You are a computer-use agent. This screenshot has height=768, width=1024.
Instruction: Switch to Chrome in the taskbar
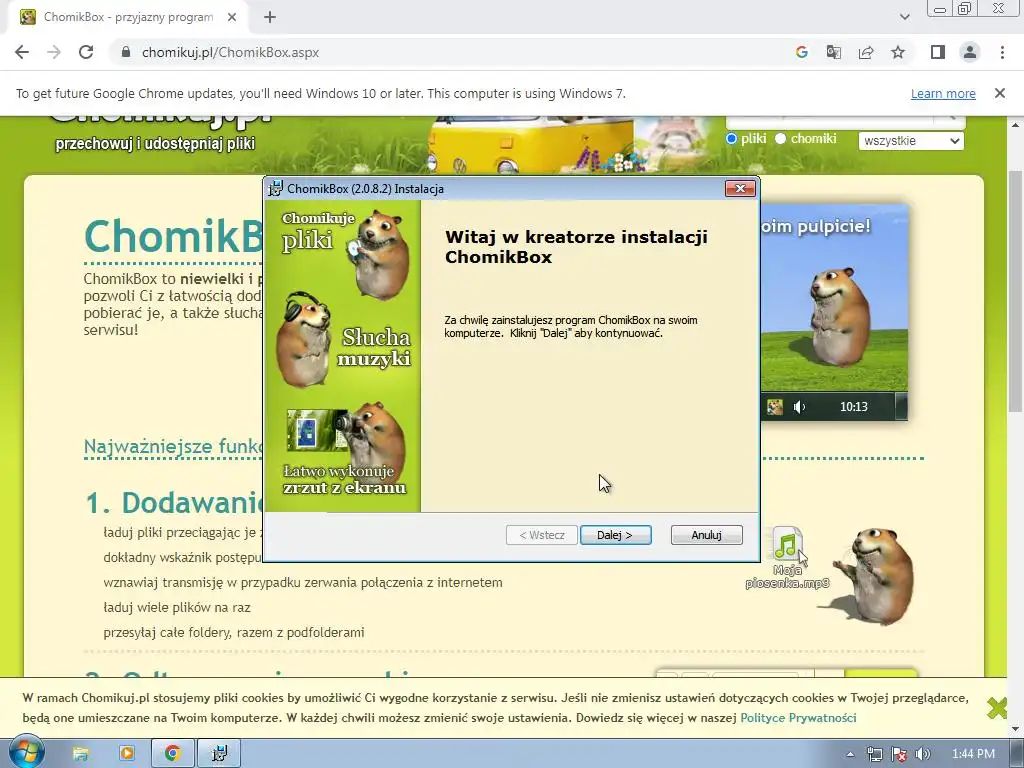click(173, 754)
